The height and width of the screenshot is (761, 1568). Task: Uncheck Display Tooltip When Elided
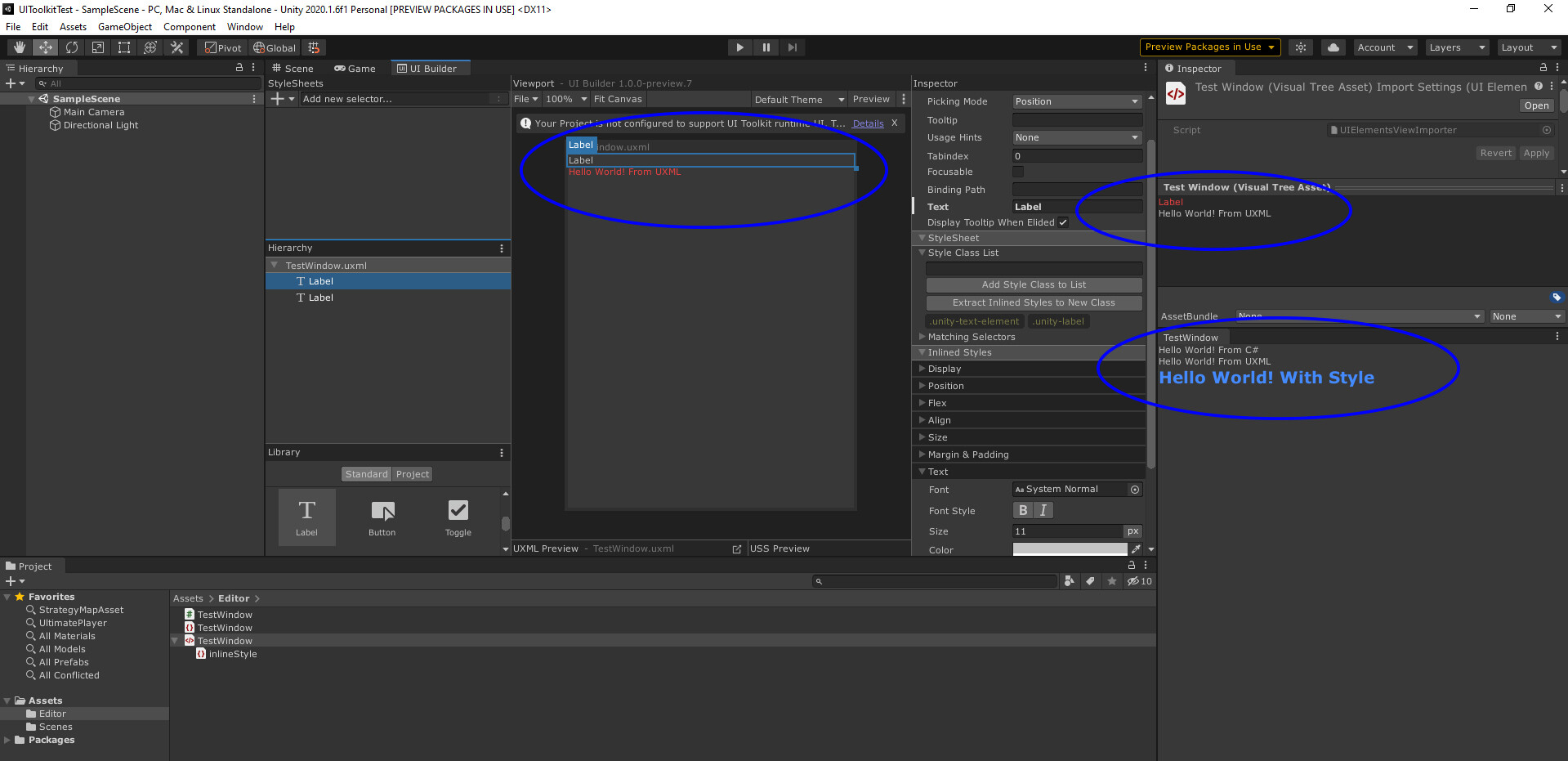click(1062, 222)
